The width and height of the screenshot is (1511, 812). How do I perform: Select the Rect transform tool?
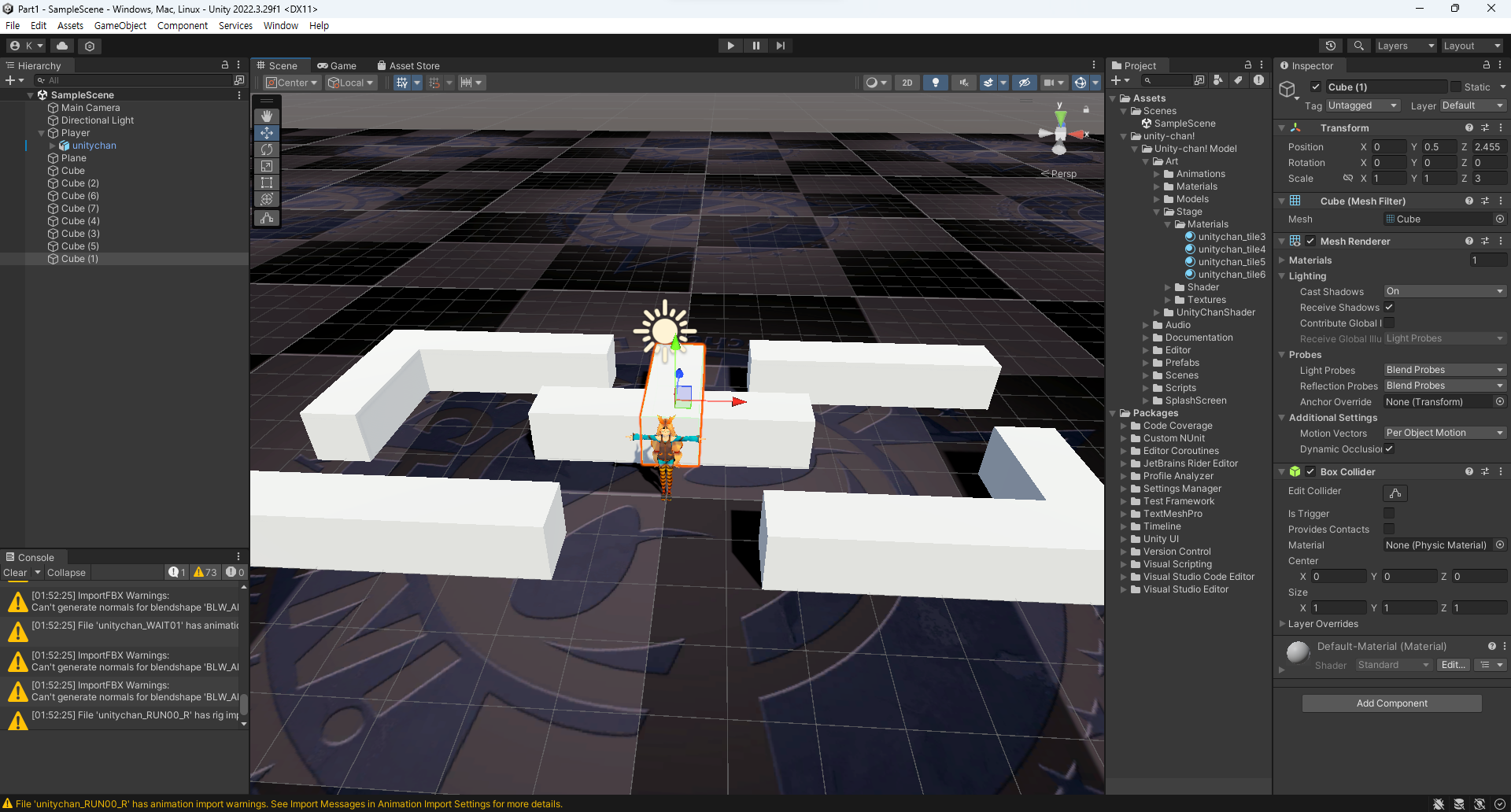coord(267,183)
